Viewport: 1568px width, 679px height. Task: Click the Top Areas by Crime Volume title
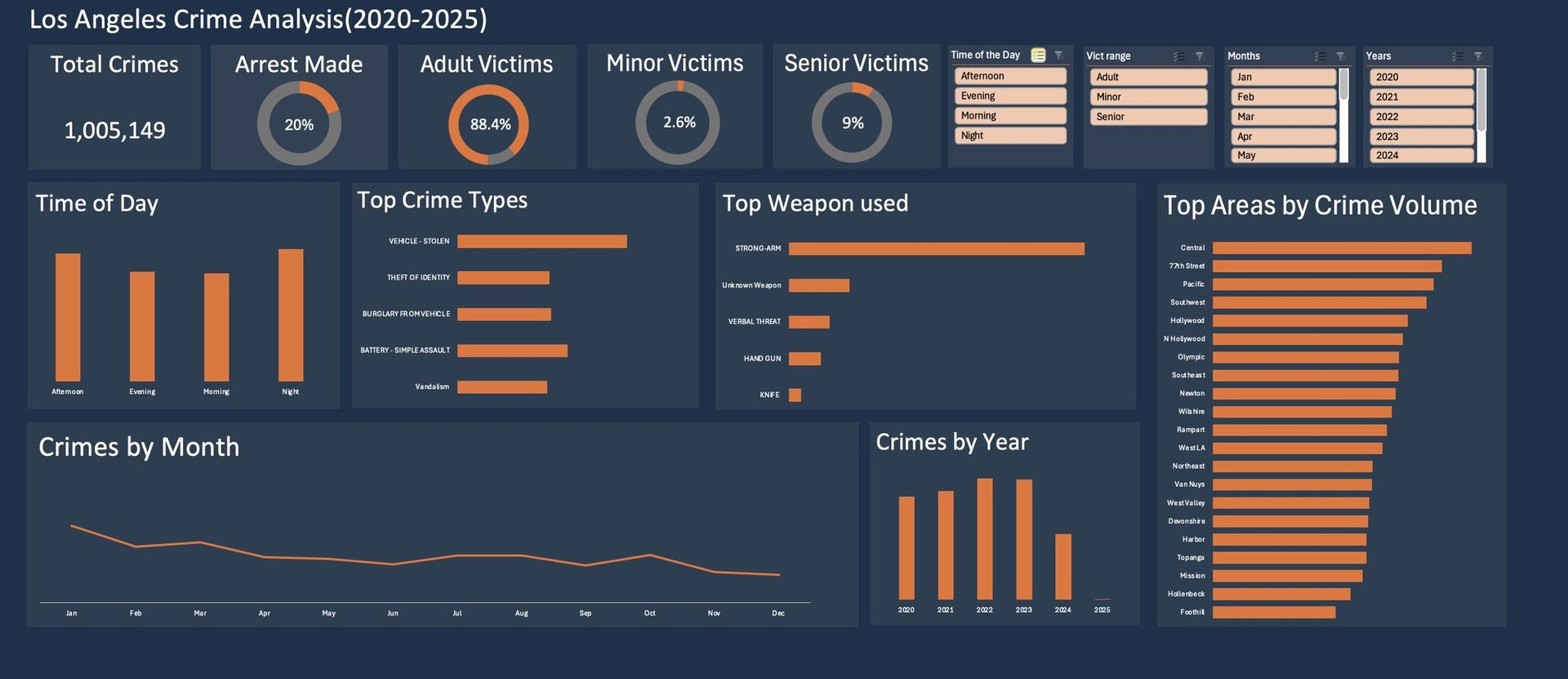(x=1320, y=205)
